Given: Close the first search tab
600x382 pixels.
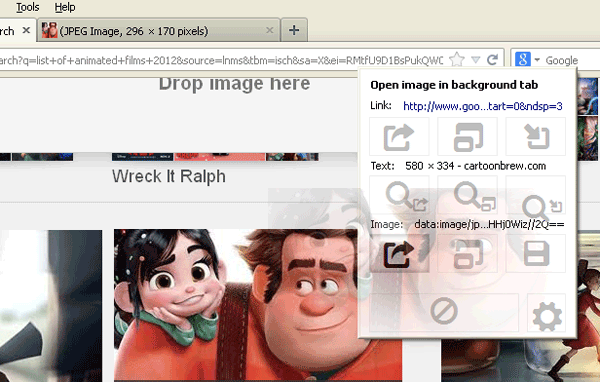Looking at the screenshot, I should (26, 30).
